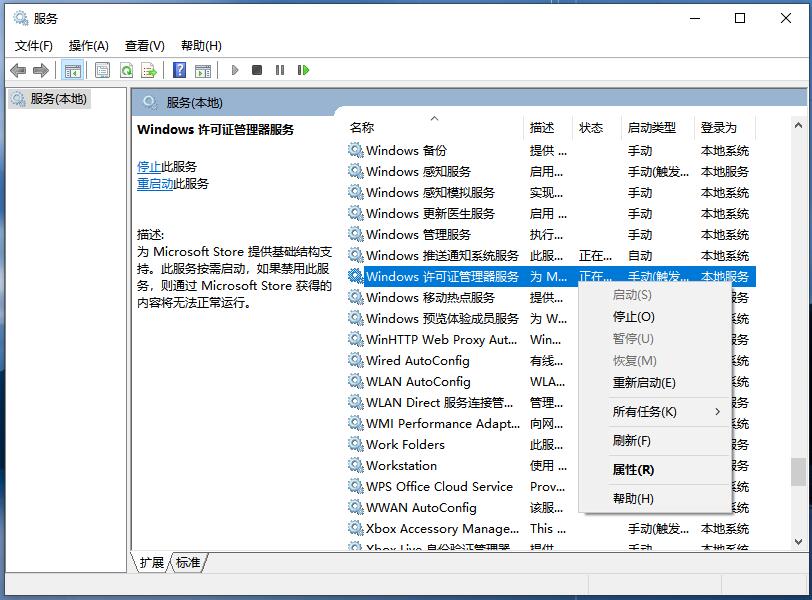Click the Restart Service toolbar icon
The width and height of the screenshot is (812, 600).
(303, 70)
